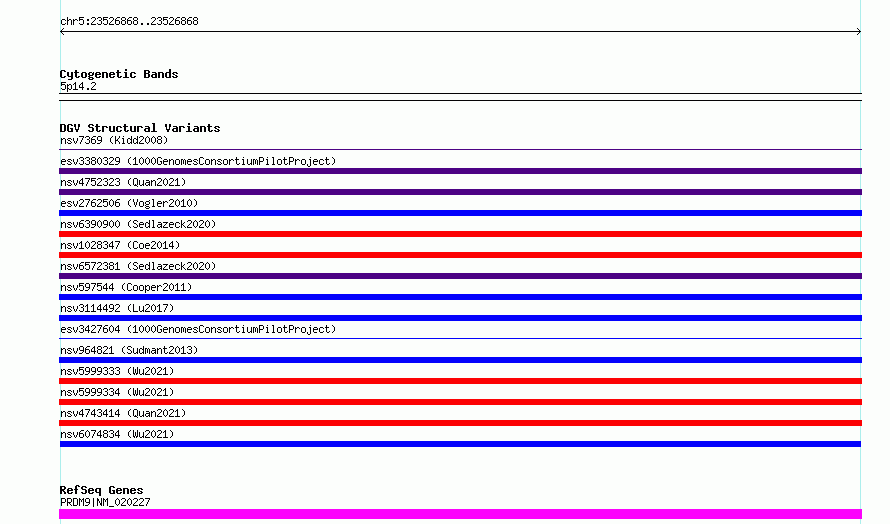Viewport: 890px width, 524px height.
Task: Select nsv5999334 (Wu2021) label
Action: (117, 392)
